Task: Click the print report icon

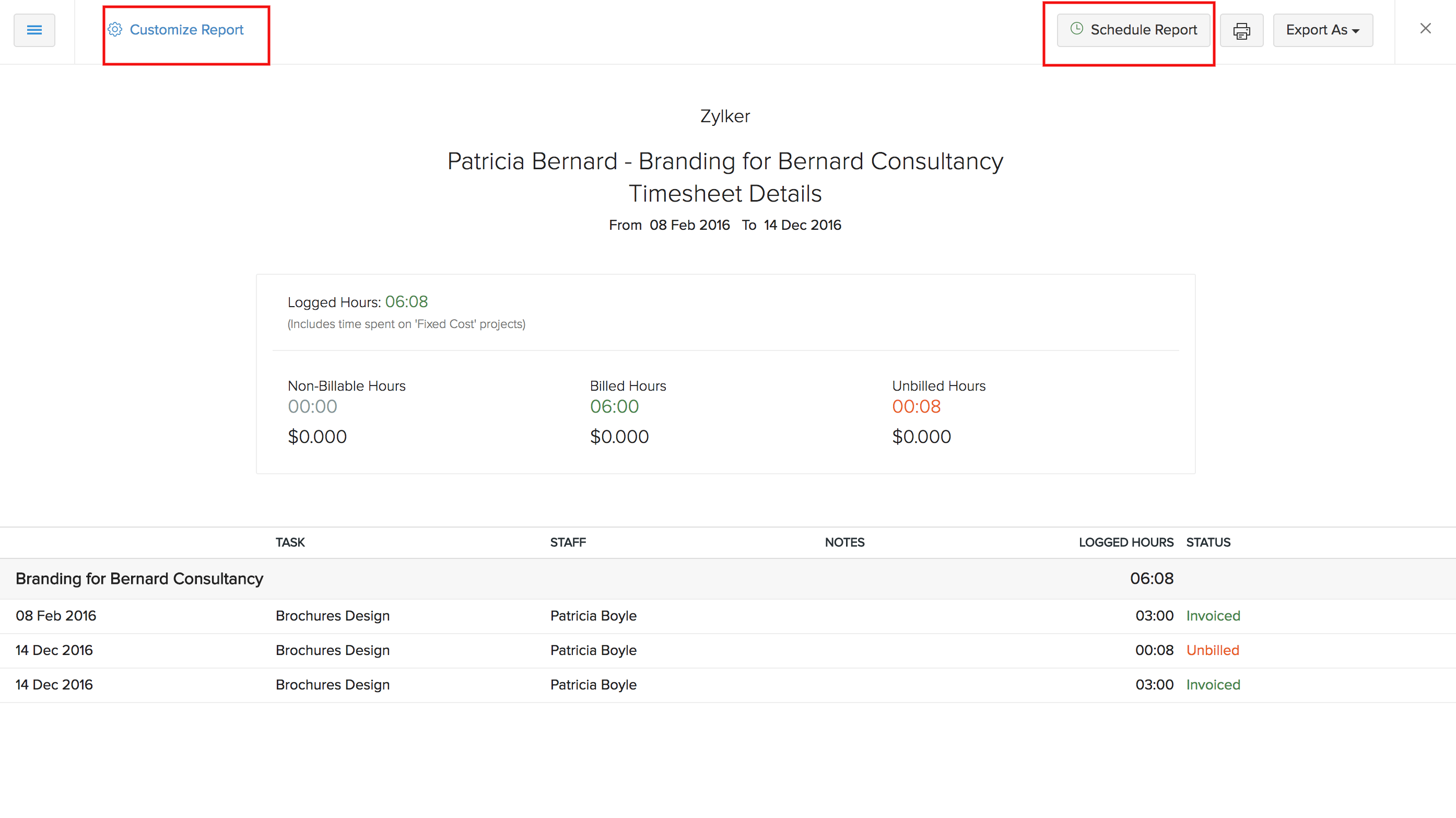Action: (1241, 30)
